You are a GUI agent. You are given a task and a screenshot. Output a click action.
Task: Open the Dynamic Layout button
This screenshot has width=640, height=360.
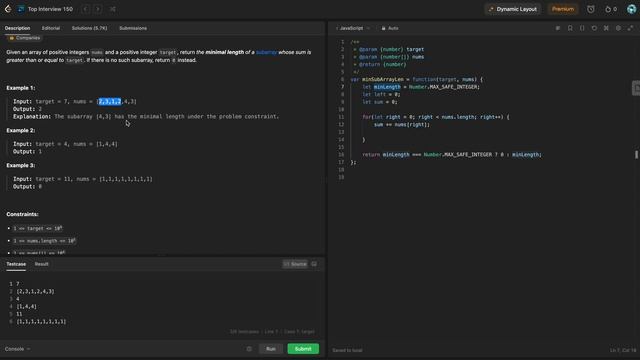(513, 9)
